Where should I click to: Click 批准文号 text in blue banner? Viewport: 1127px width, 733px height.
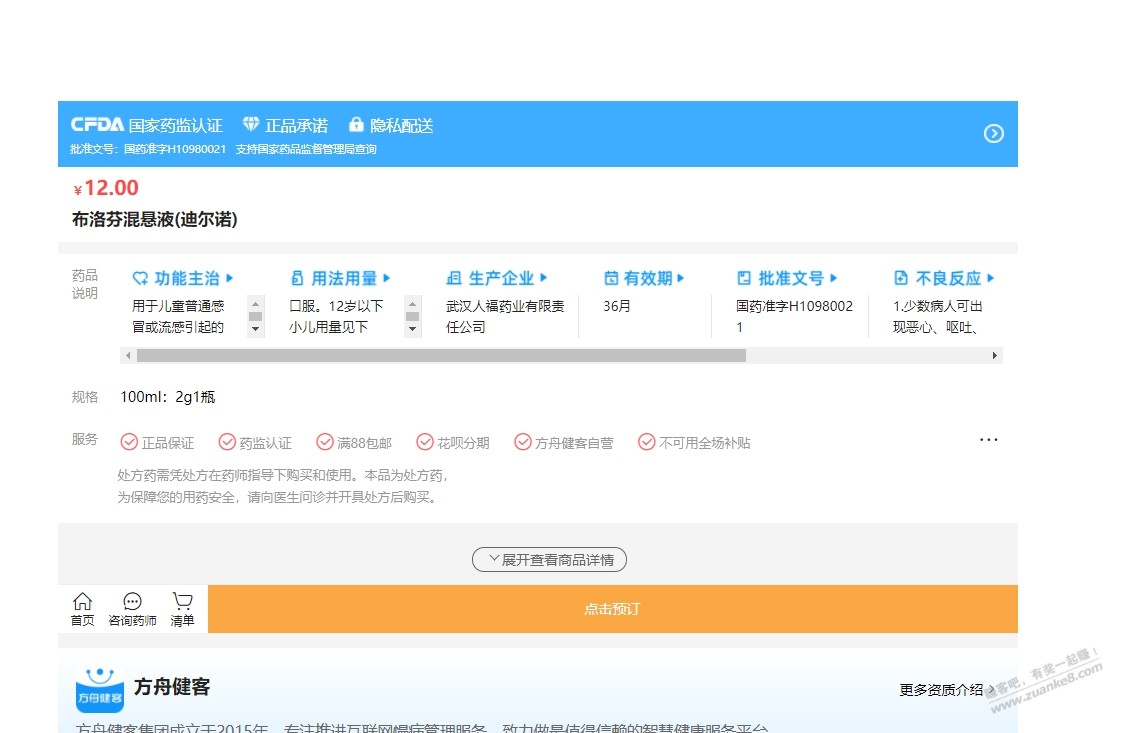(x=147, y=149)
